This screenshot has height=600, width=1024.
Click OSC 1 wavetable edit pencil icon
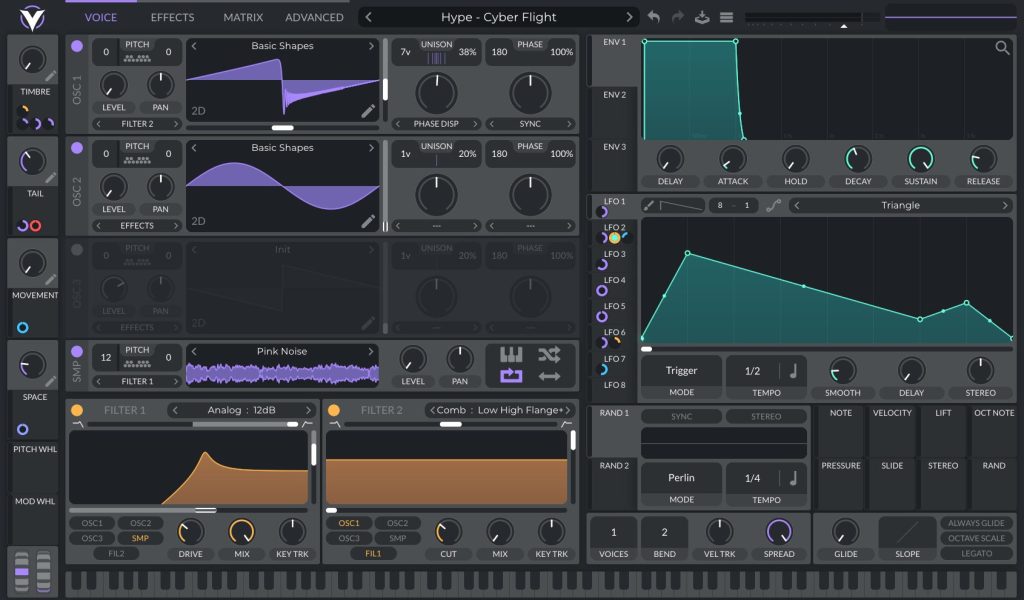point(368,111)
